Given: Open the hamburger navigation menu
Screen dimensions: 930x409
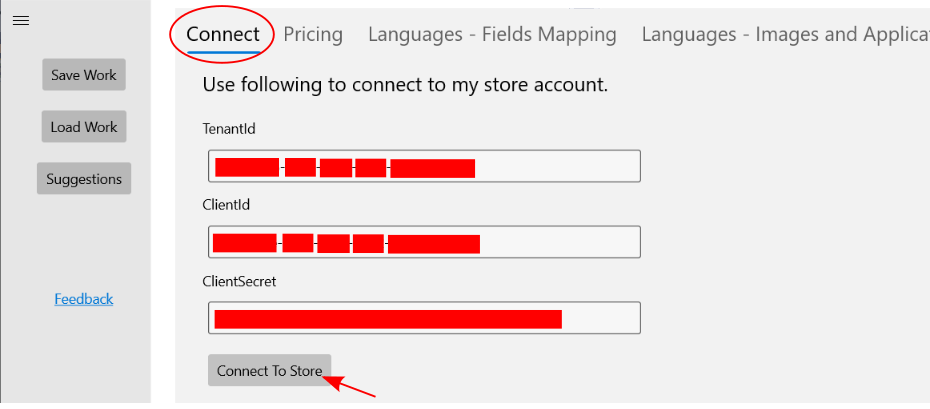Looking at the screenshot, I should (x=20, y=20).
